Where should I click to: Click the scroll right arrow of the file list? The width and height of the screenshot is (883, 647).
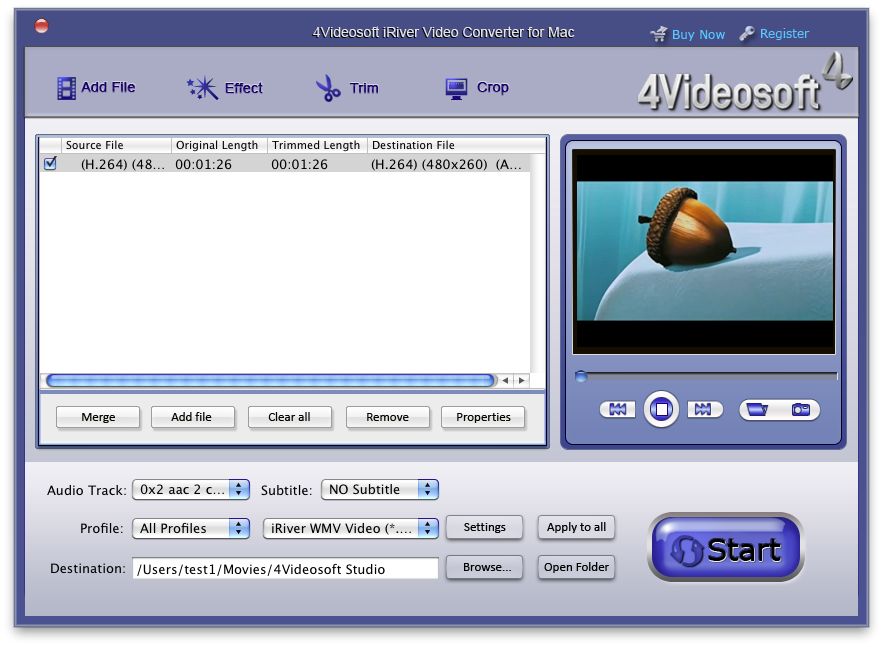[522, 381]
